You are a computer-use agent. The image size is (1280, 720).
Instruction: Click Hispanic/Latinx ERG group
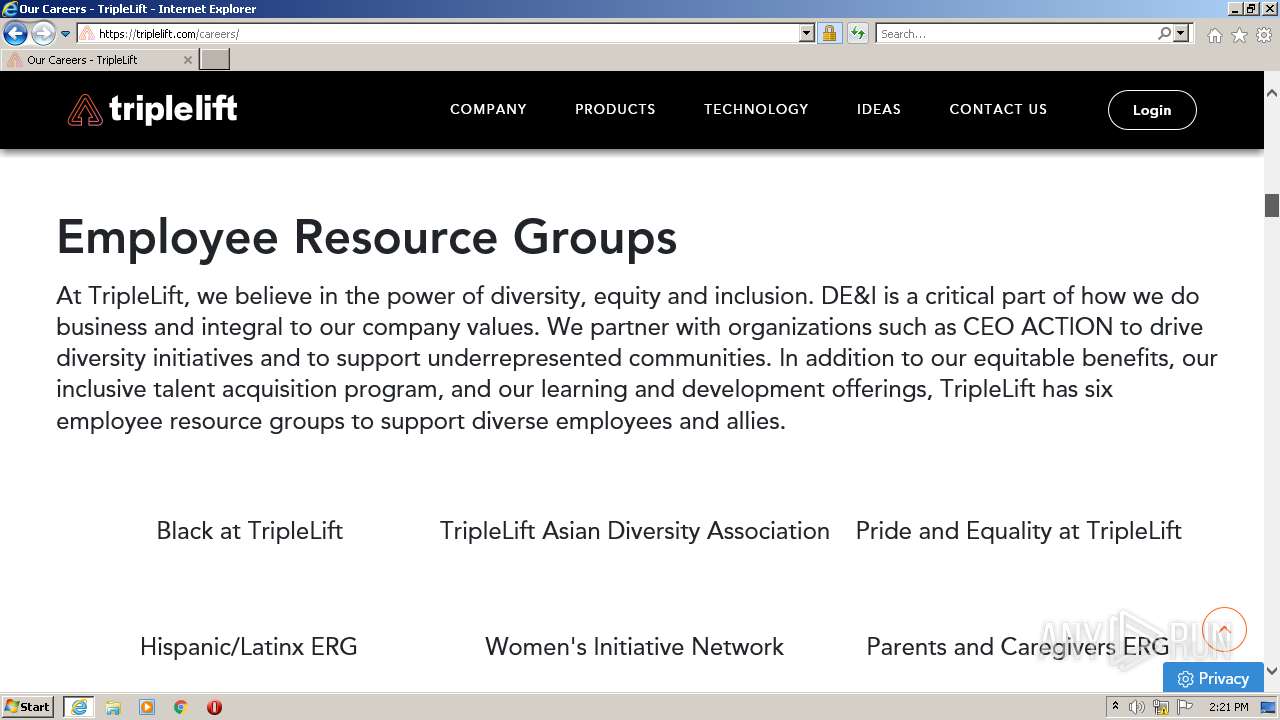coord(249,647)
